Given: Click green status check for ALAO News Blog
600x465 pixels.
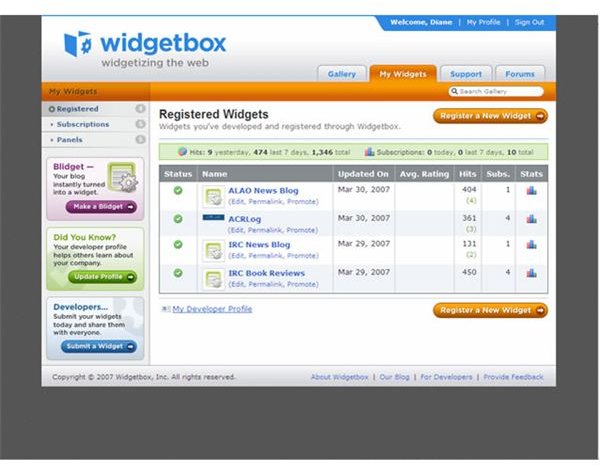Looking at the screenshot, I should 178,190.
